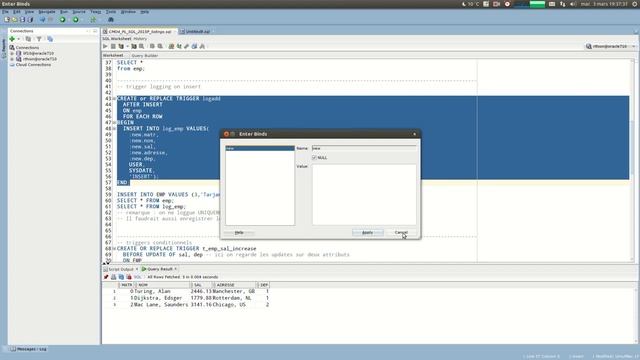Open the Tools menu
640x360 pixels.
tap(111, 12)
